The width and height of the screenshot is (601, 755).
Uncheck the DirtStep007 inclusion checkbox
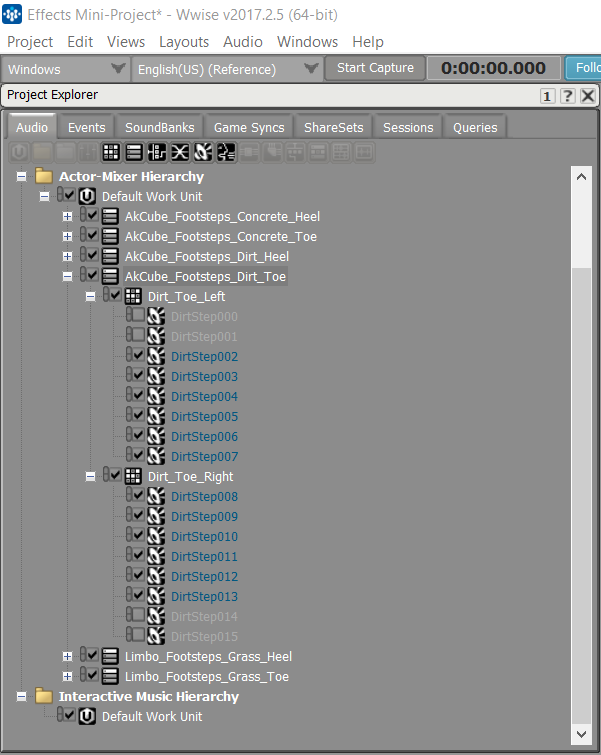[x=139, y=454]
